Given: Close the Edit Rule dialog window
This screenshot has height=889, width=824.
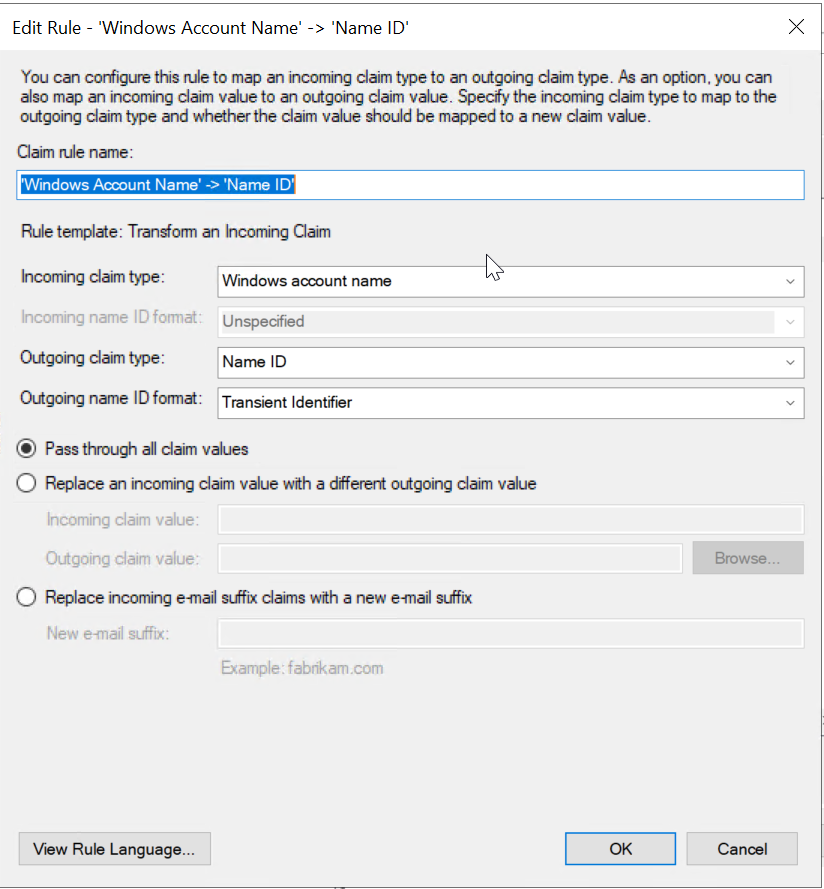Looking at the screenshot, I should point(796,28).
